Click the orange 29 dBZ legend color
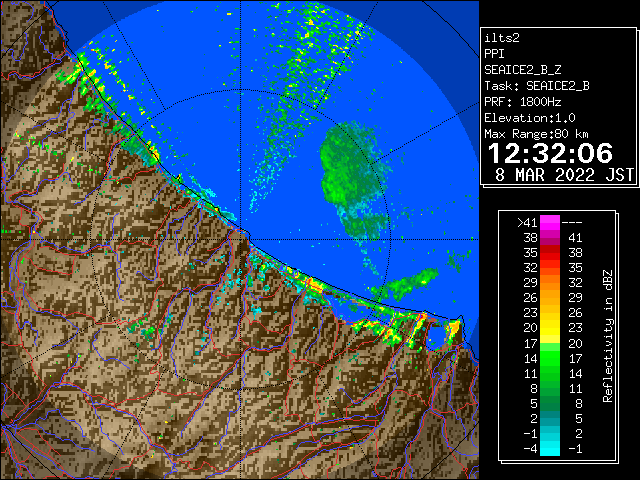Image resolution: width=640 pixels, height=480 pixels. click(x=550, y=283)
